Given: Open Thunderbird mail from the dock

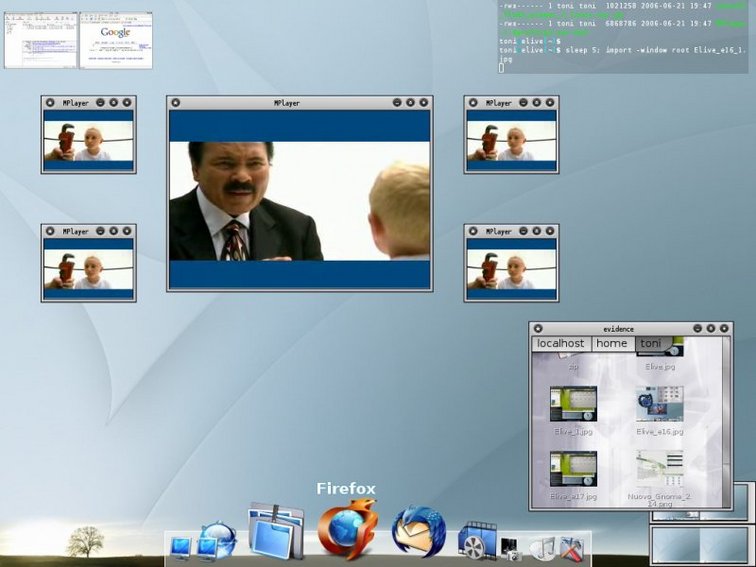Looking at the screenshot, I should (x=419, y=531).
